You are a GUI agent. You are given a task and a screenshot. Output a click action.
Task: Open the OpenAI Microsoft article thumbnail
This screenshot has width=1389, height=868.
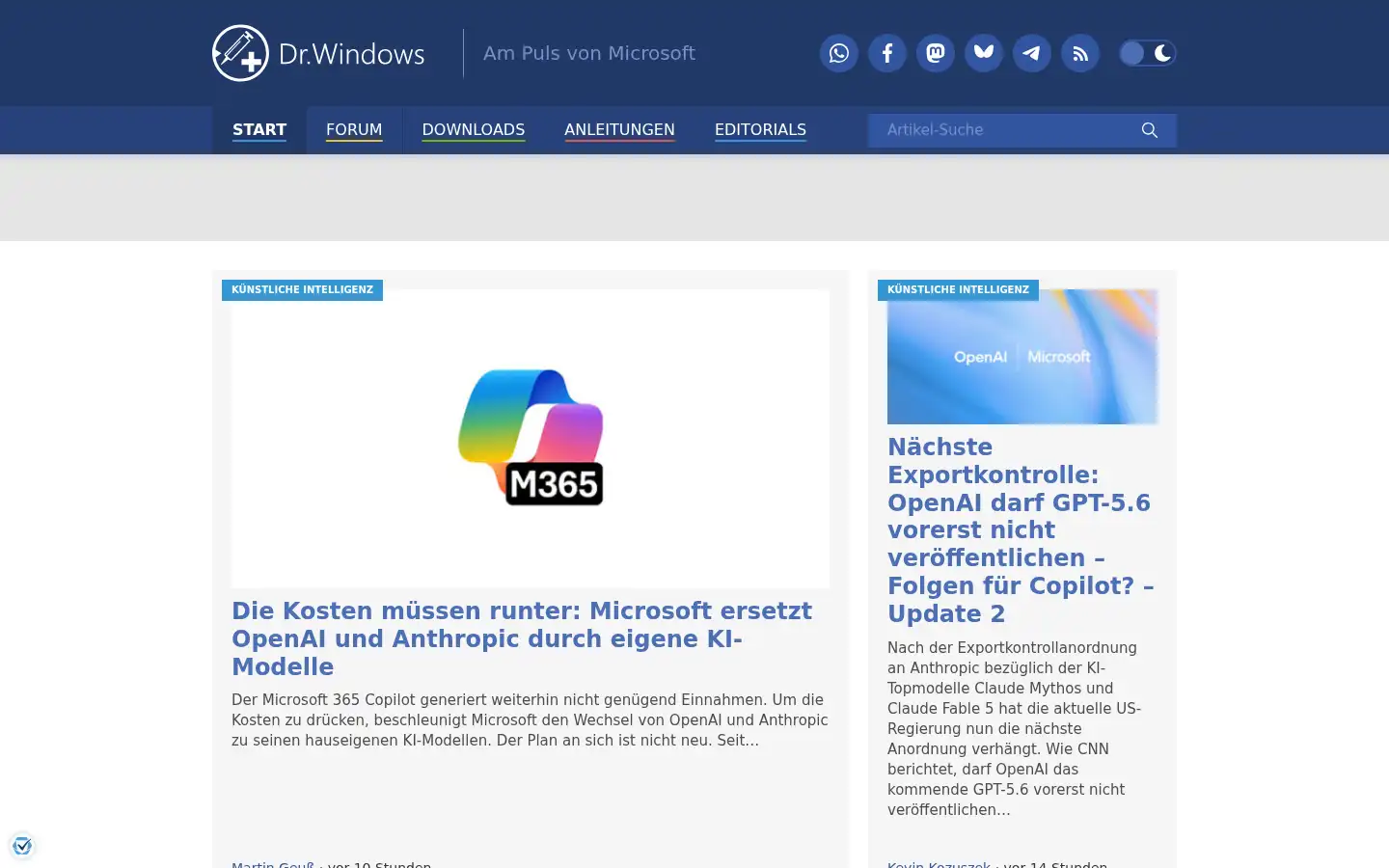pyautogui.click(x=1022, y=357)
